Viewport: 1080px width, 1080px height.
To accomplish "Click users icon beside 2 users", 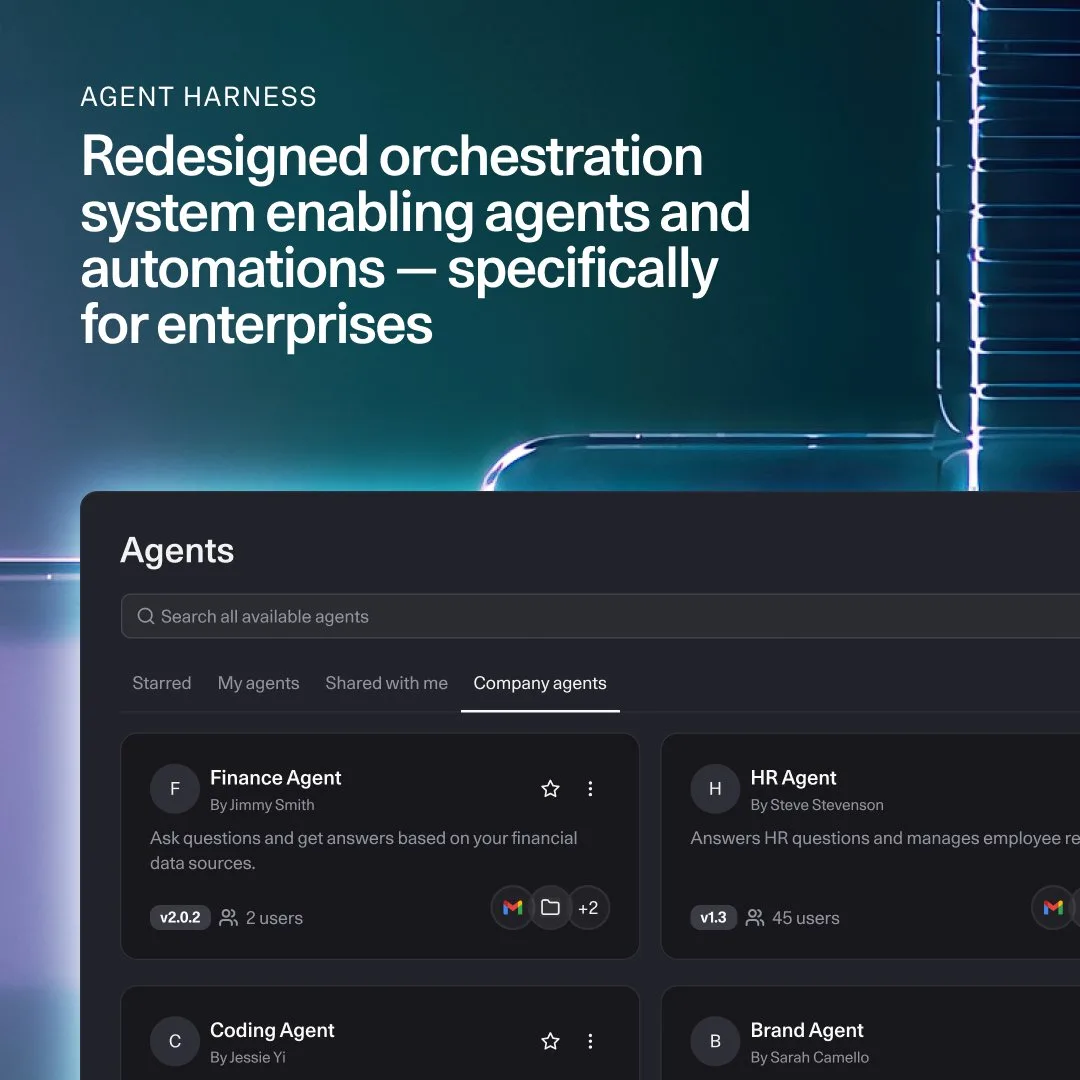I will [228, 917].
